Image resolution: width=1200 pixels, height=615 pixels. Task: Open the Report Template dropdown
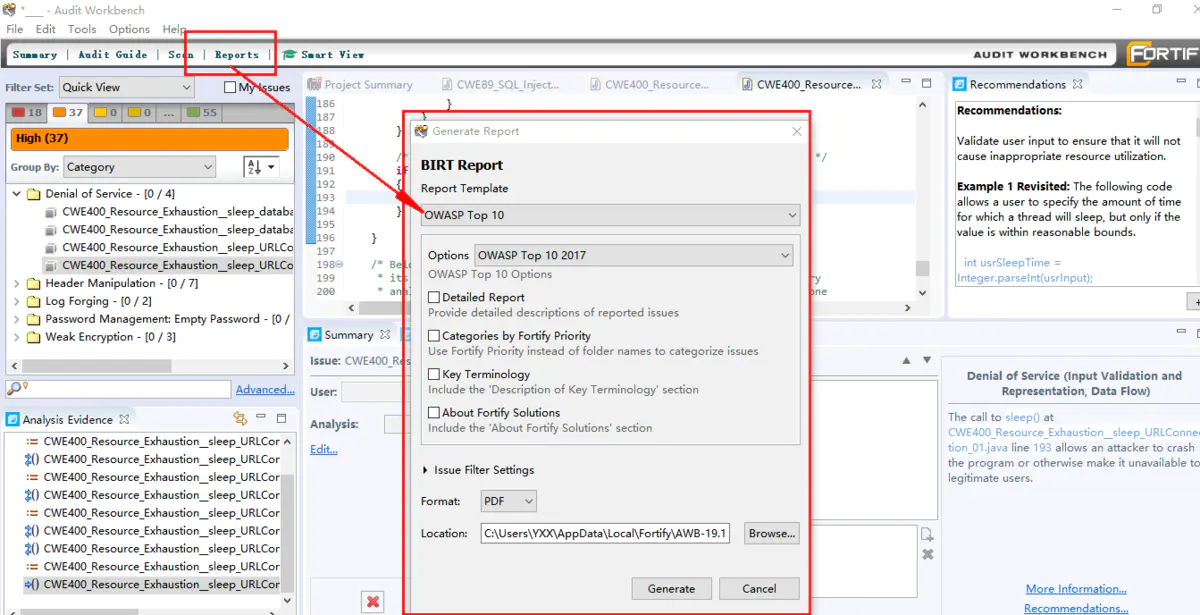pos(611,215)
